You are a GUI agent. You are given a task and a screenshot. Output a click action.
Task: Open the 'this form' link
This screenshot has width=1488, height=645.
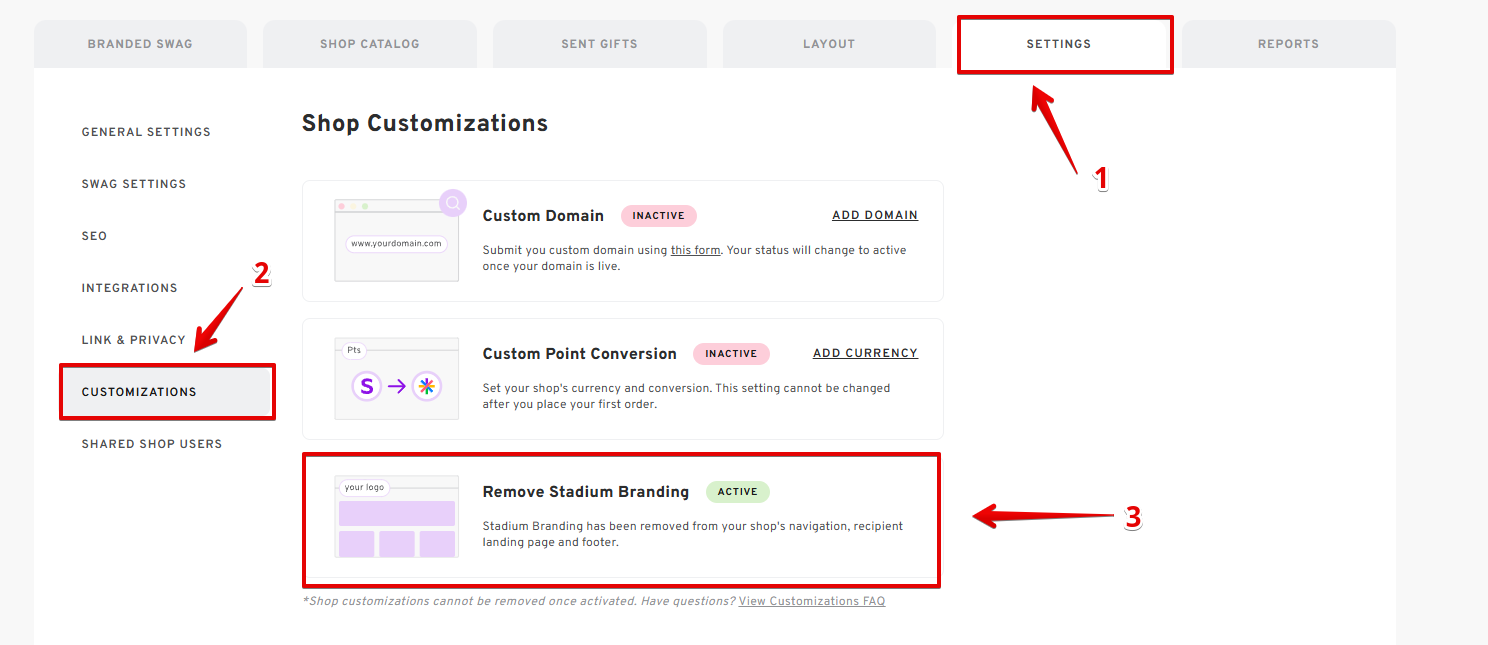[x=695, y=250]
